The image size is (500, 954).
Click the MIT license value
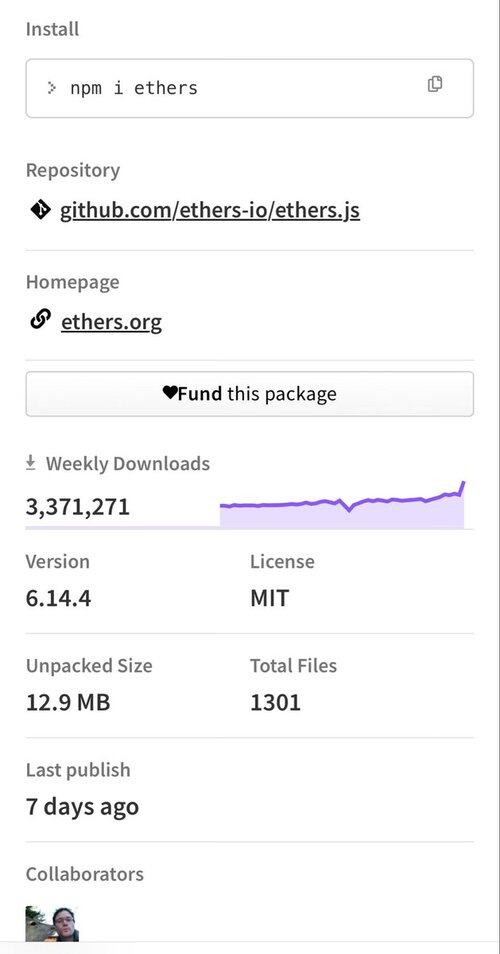click(x=269, y=598)
